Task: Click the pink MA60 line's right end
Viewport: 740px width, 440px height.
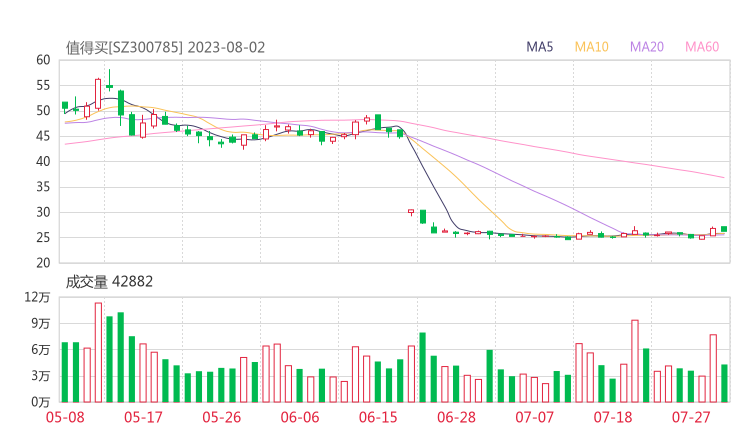Action: (723, 178)
